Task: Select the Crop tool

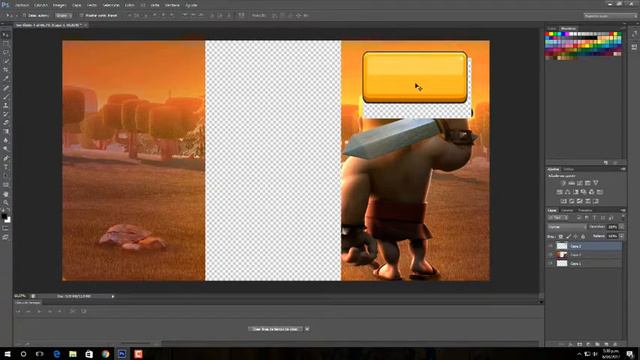Action: click(x=6, y=70)
